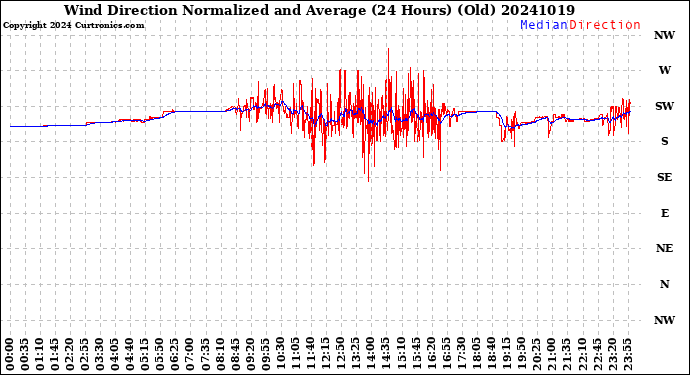
Task: Click the 19:50 time axis label
Action: (x=520, y=355)
